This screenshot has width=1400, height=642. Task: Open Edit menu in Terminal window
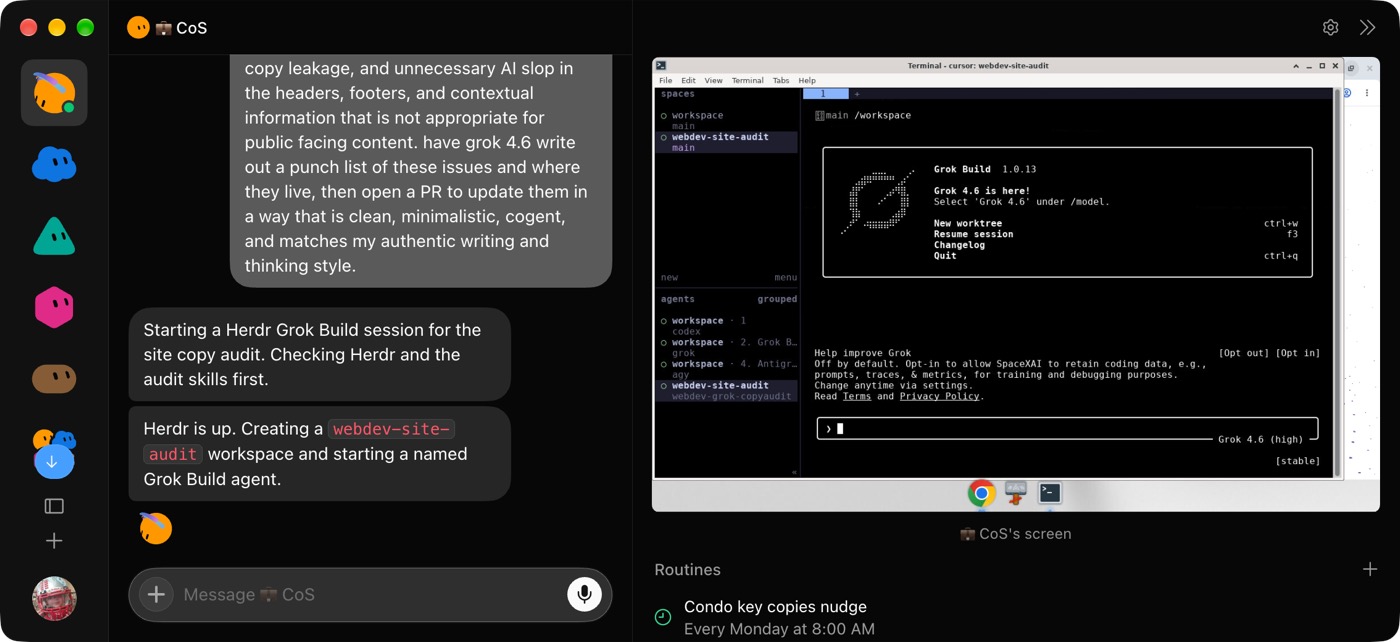tap(688, 80)
